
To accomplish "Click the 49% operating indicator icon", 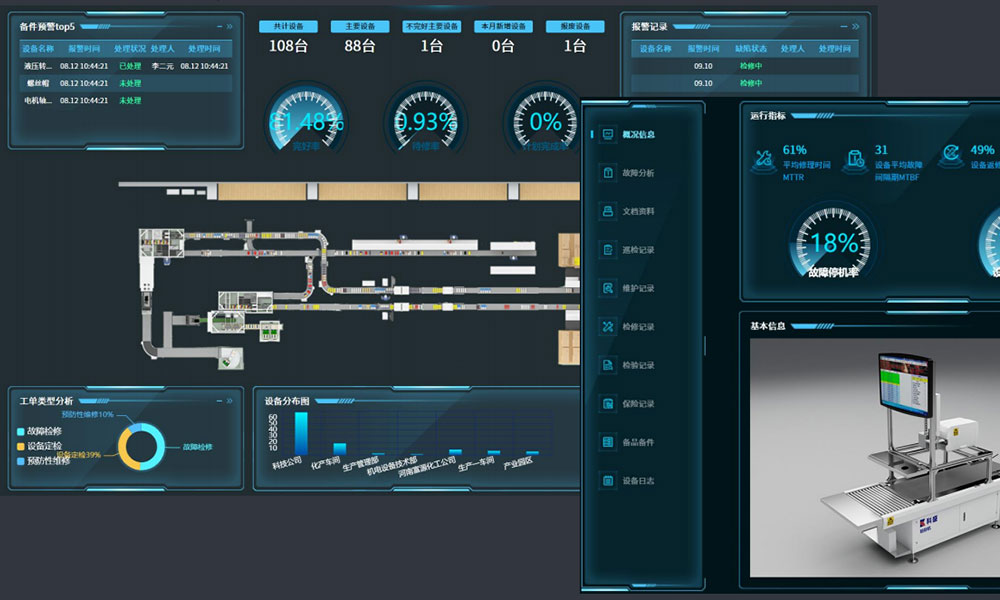I will pos(951,157).
